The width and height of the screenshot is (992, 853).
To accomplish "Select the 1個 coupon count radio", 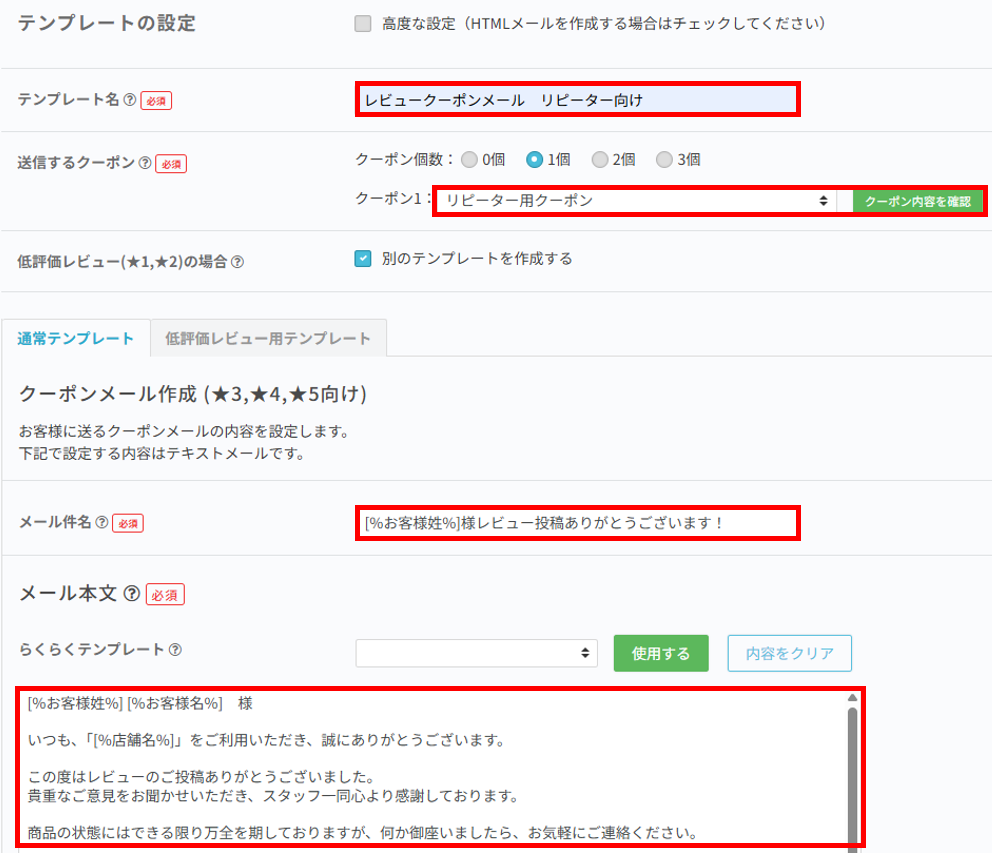I will click(535, 159).
